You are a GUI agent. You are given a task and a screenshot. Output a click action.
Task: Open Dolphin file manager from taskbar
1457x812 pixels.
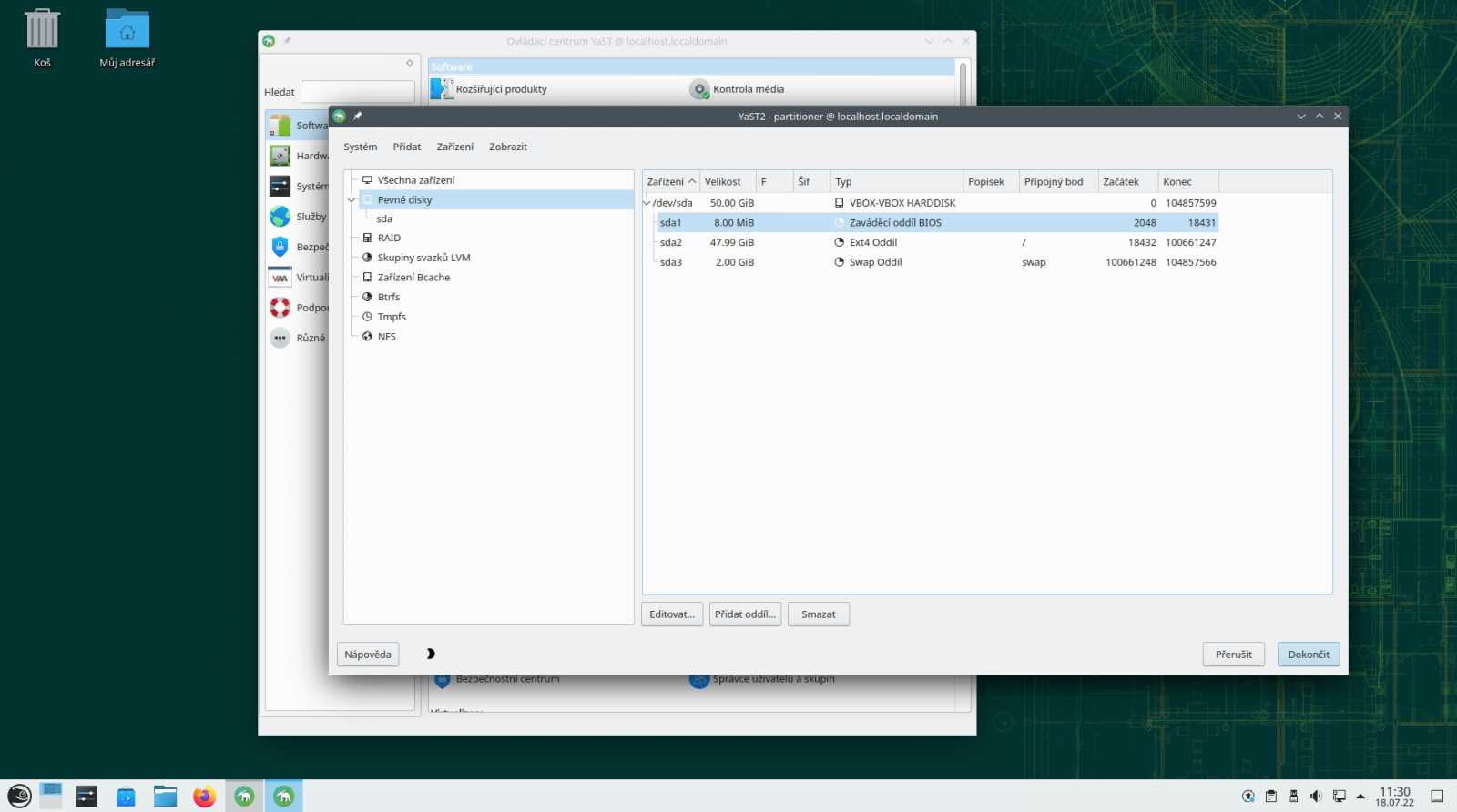(x=165, y=797)
